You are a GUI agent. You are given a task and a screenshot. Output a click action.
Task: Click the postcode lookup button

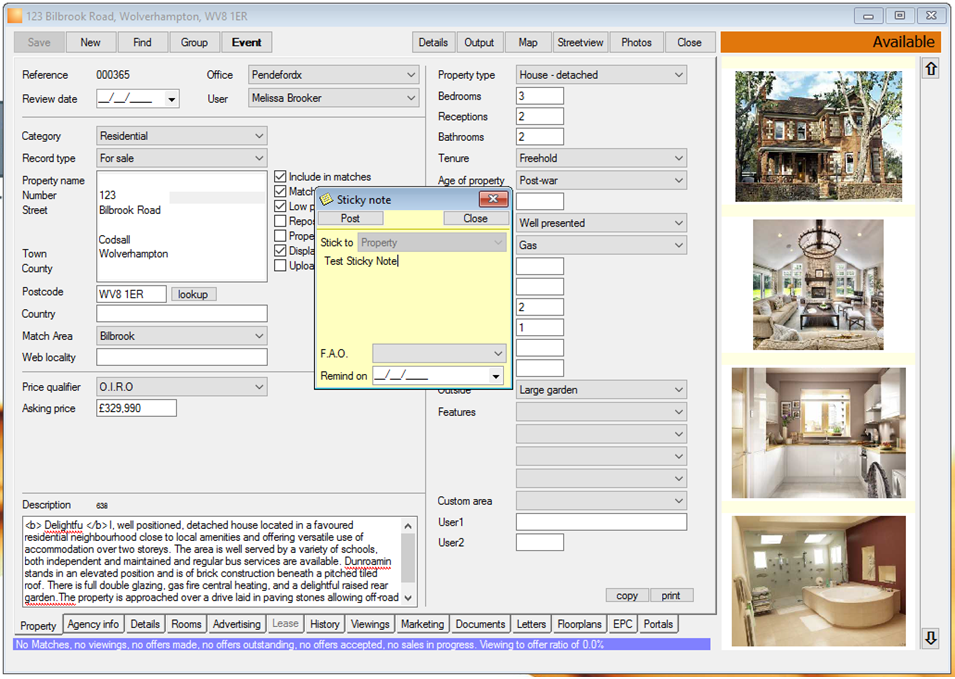(x=195, y=293)
